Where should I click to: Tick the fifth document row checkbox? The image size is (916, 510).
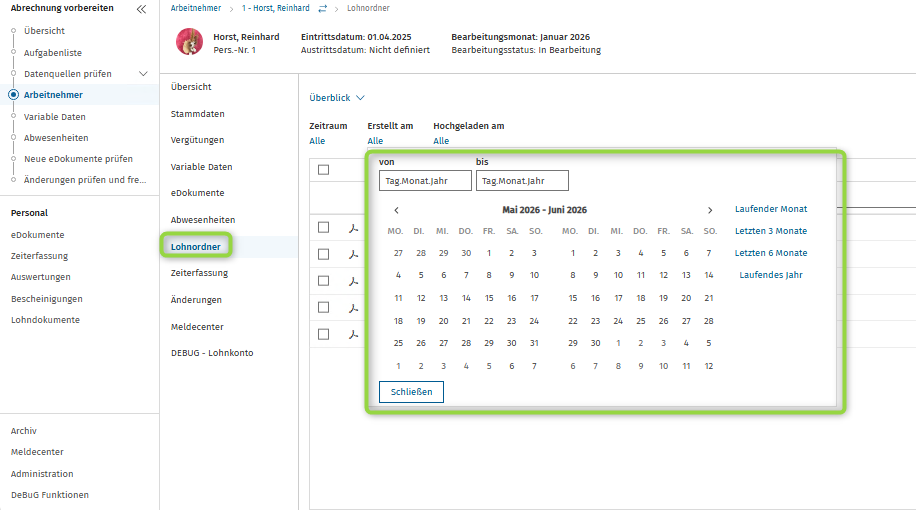(324, 334)
